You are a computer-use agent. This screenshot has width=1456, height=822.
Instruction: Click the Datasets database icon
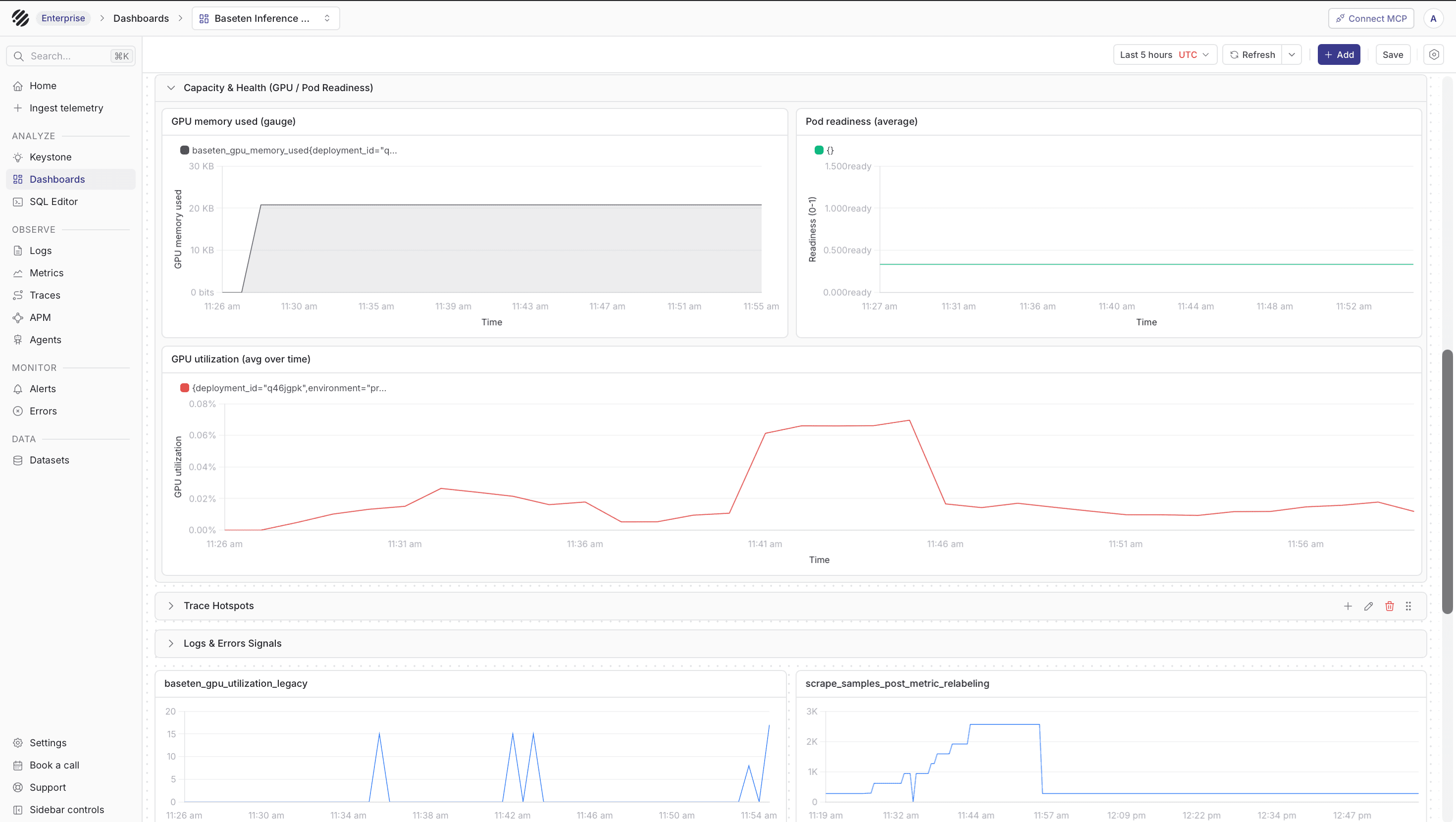18,460
